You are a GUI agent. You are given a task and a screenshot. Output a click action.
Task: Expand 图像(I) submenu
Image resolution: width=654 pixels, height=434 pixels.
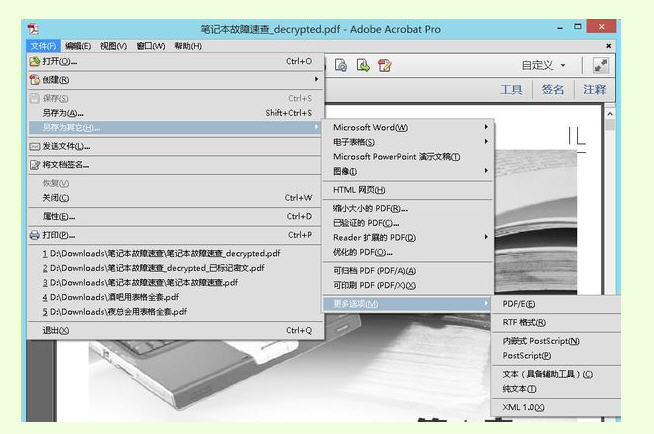486,171
